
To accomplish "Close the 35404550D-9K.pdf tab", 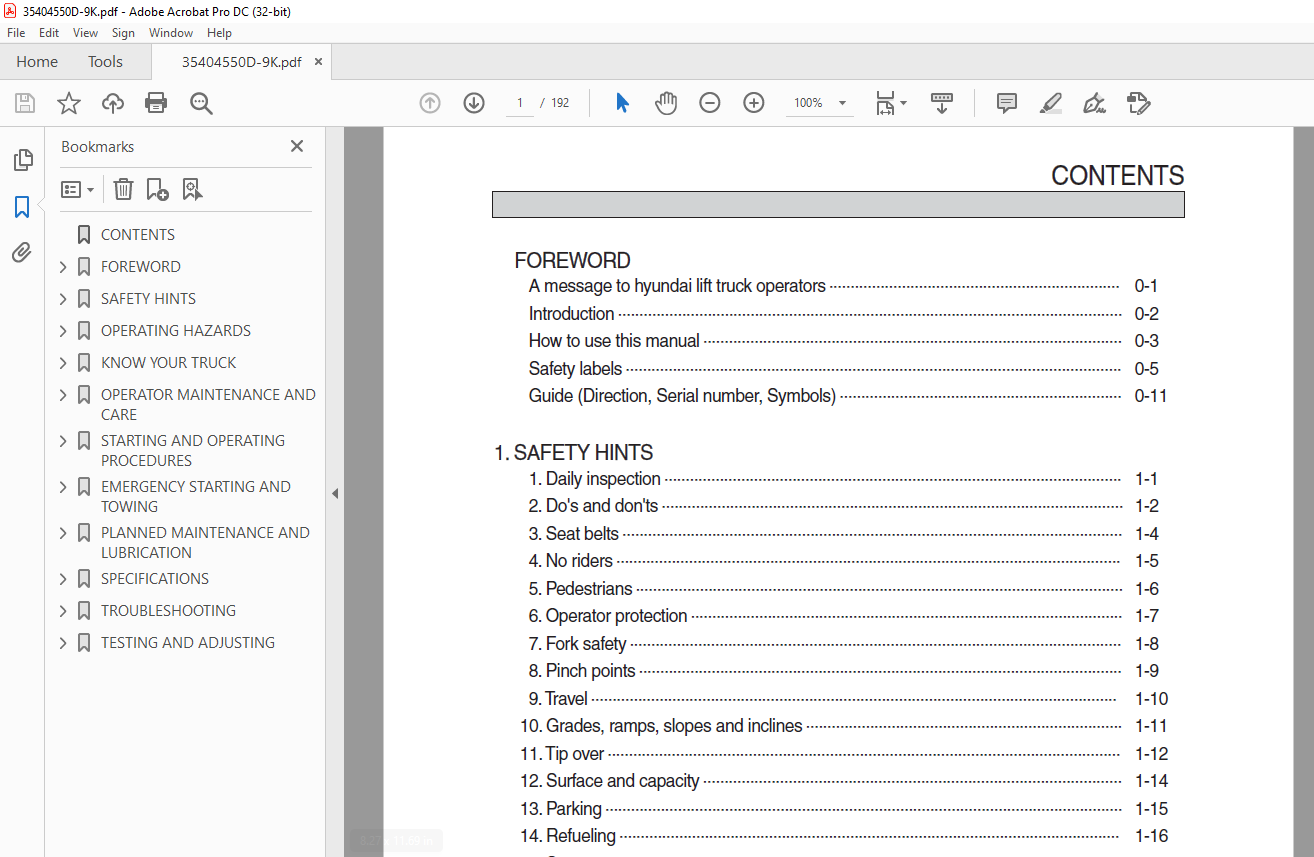I will tap(318, 62).
